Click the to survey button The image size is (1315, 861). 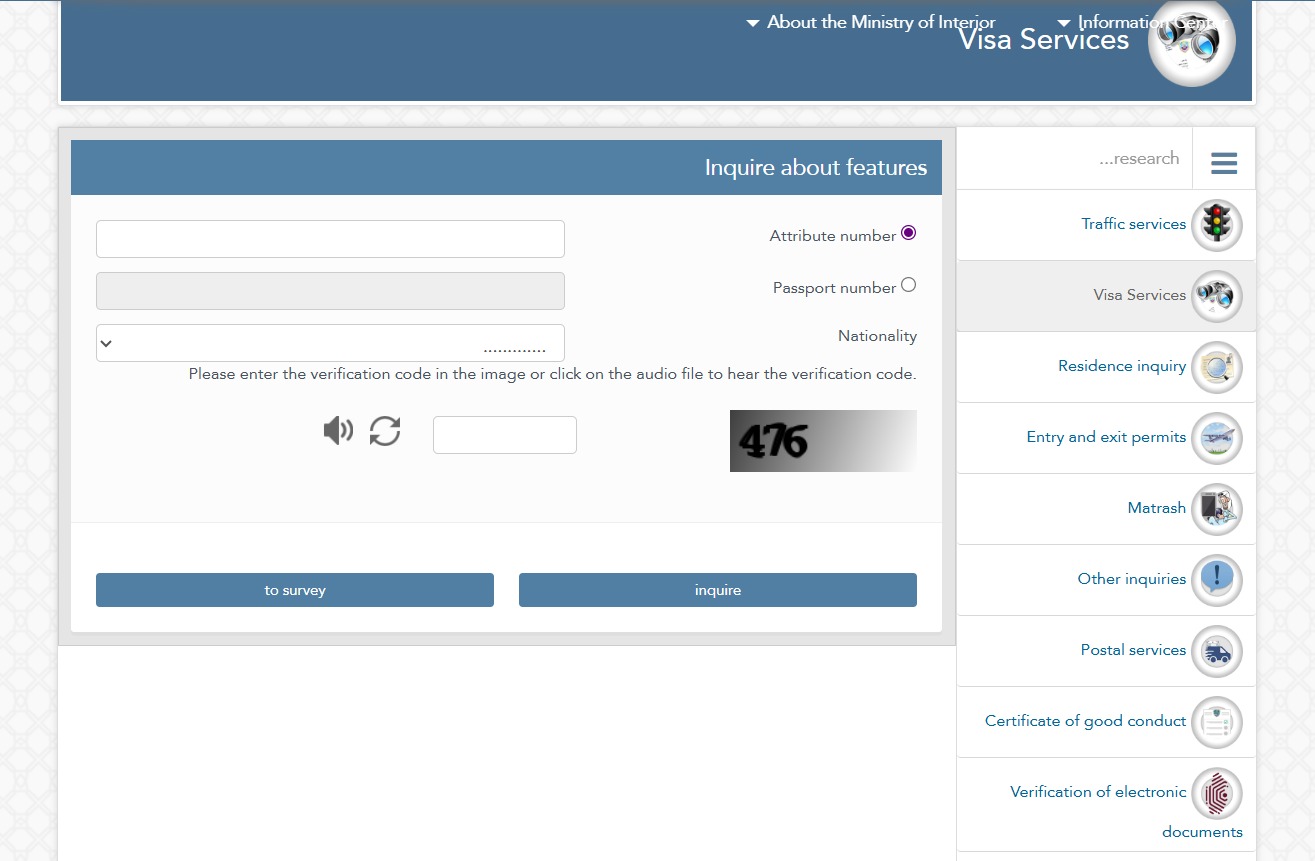[x=294, y=590]
